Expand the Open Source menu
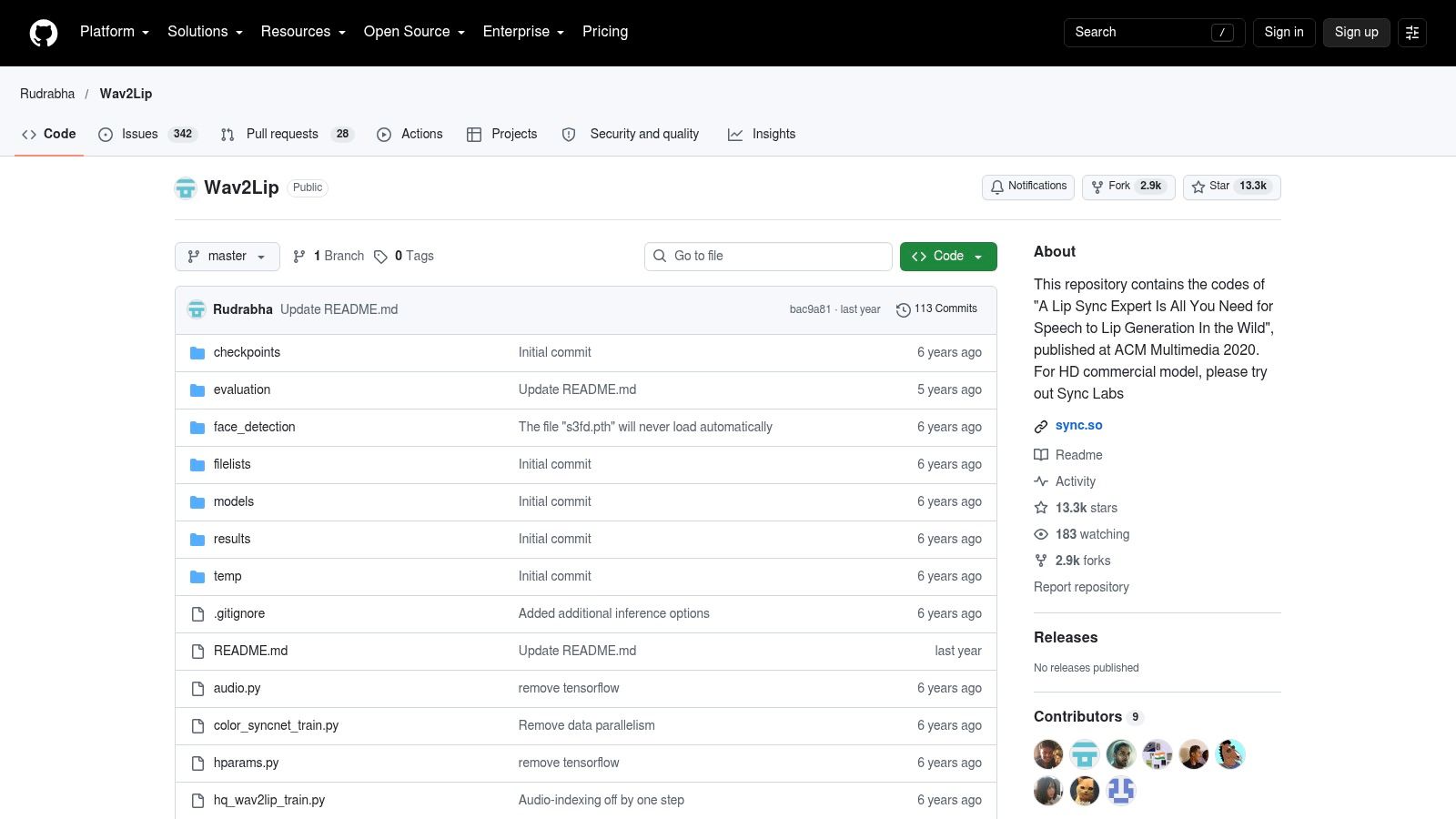Screen dimensions: 1456x819 (x=414, y=32)
